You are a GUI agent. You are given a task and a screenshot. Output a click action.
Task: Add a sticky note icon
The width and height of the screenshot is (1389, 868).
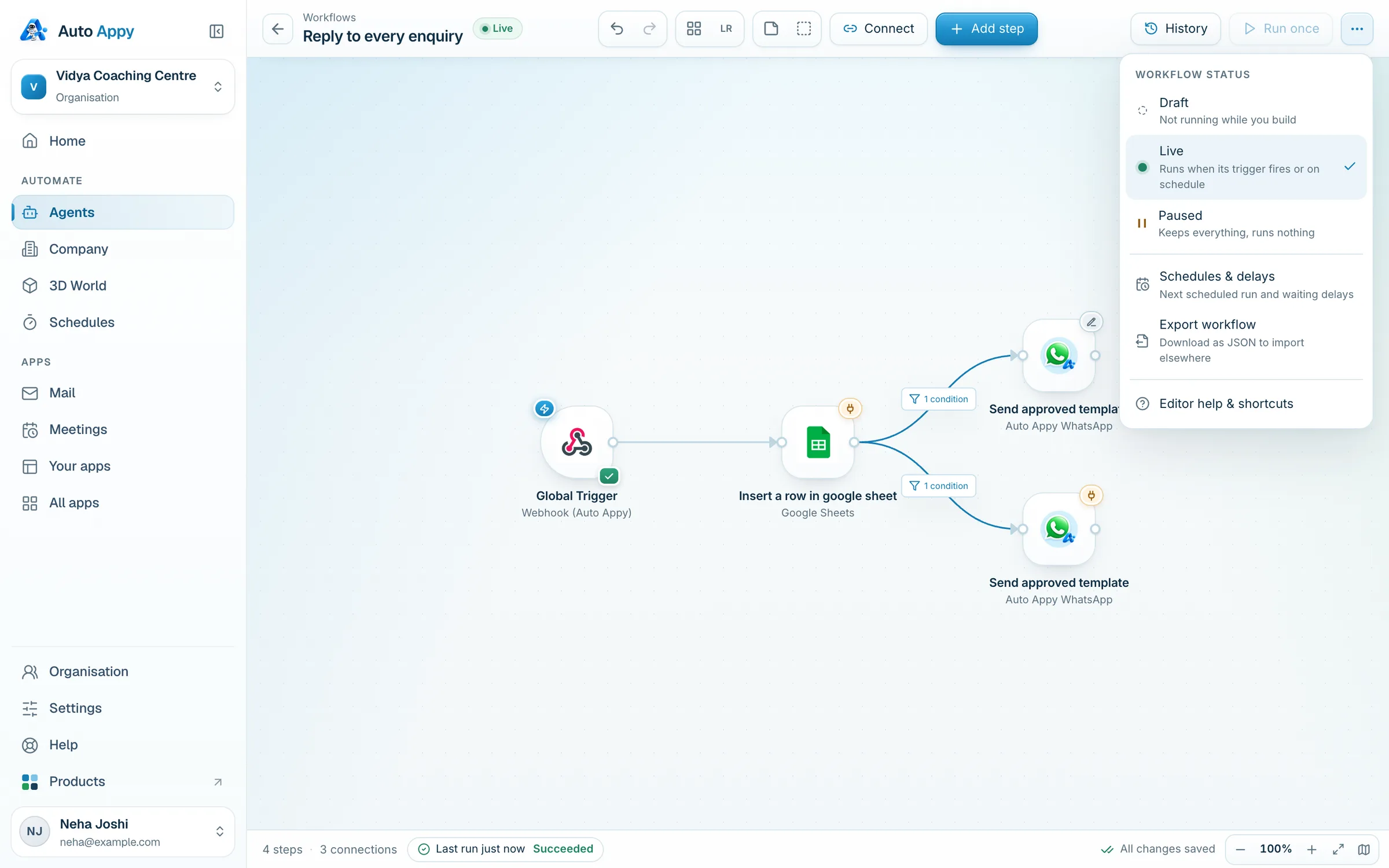(771, 28)
